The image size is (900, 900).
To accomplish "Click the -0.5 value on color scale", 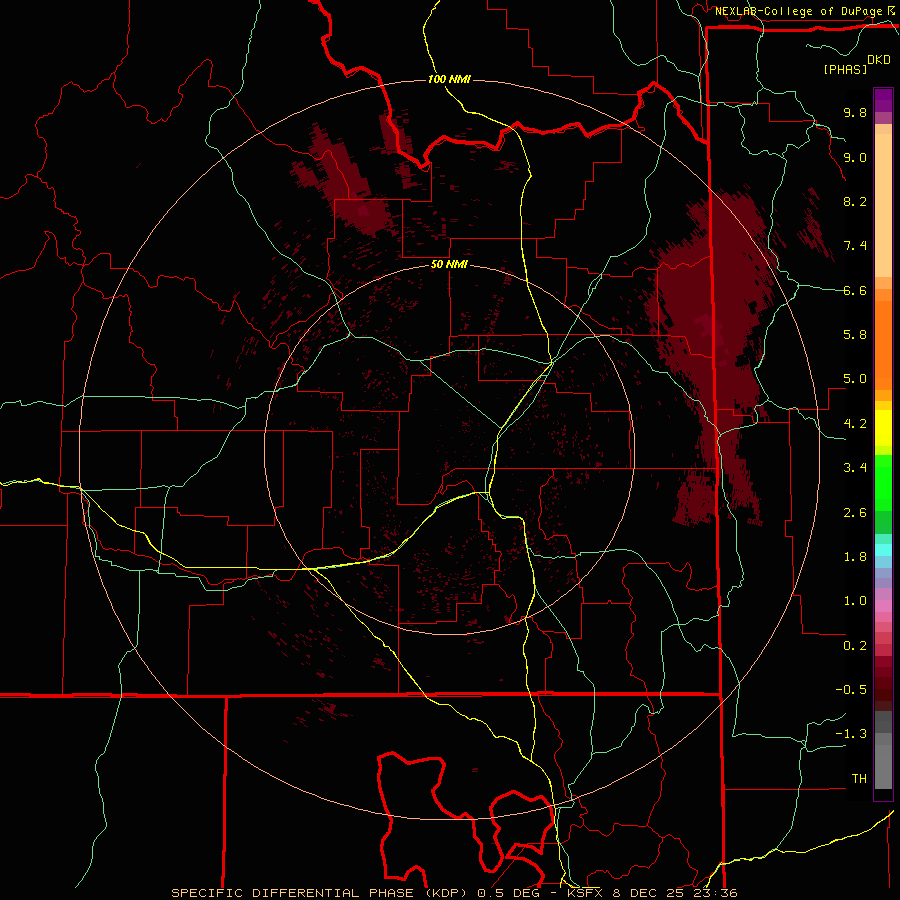I will pyautogui.click(x=851, y=690).
